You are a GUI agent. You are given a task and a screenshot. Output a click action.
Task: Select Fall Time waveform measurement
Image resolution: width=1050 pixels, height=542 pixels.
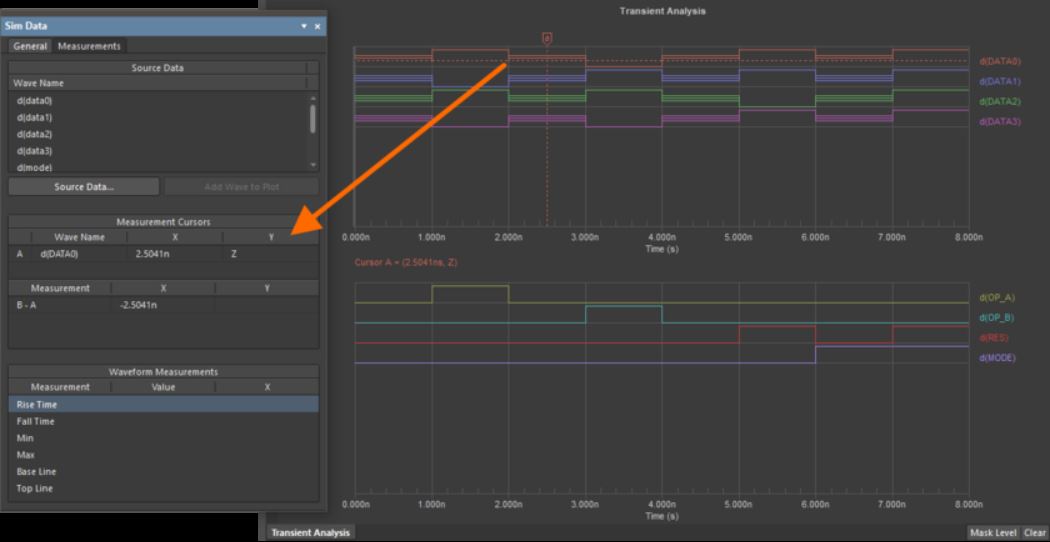click(x=163, y=421)
